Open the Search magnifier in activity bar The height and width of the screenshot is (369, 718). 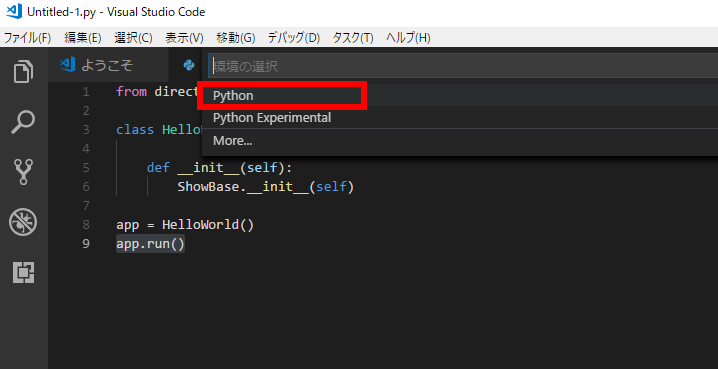pos(23,122)
